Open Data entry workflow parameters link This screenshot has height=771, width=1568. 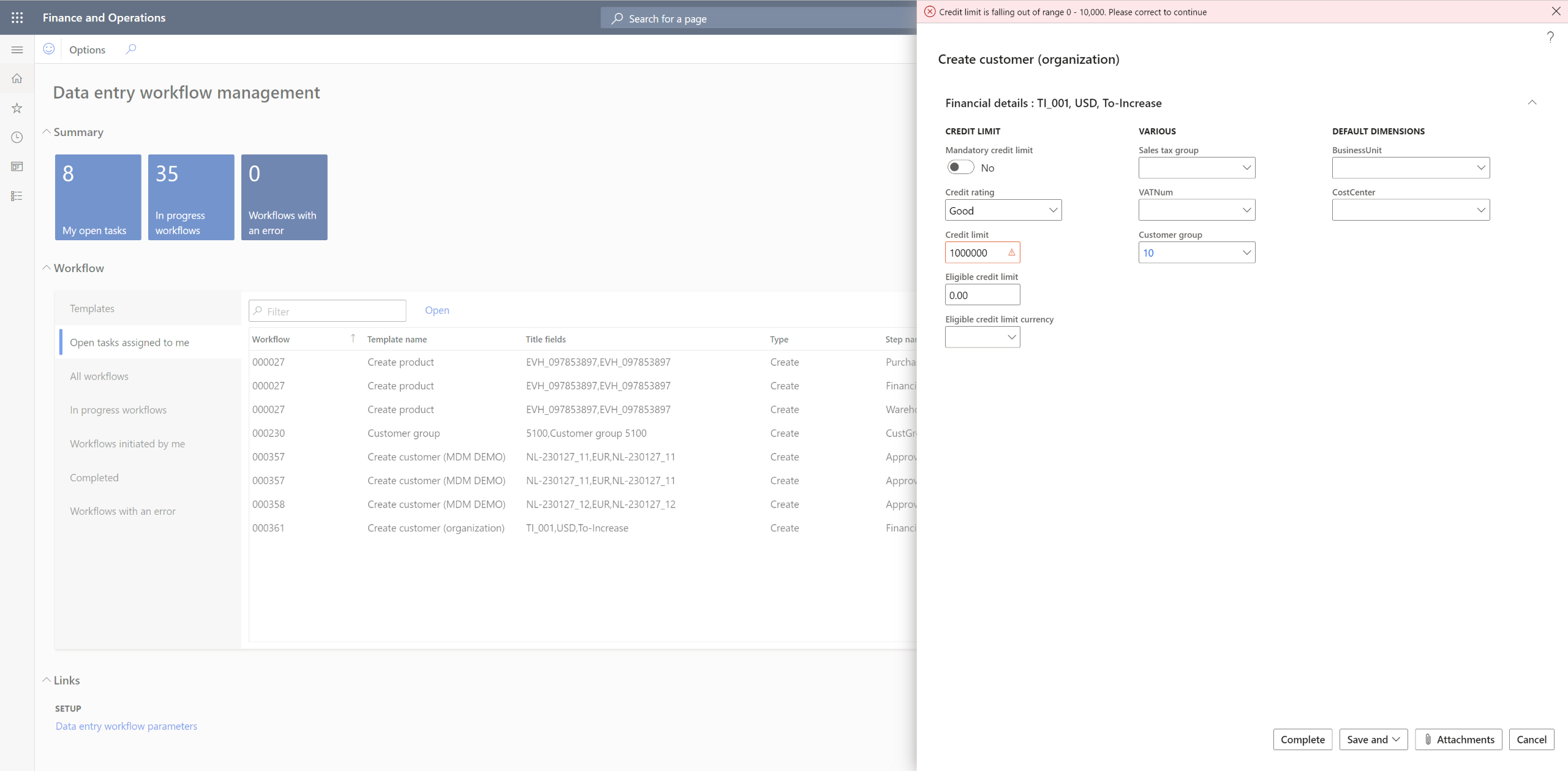pyautogui.click(x=126, y=726)
